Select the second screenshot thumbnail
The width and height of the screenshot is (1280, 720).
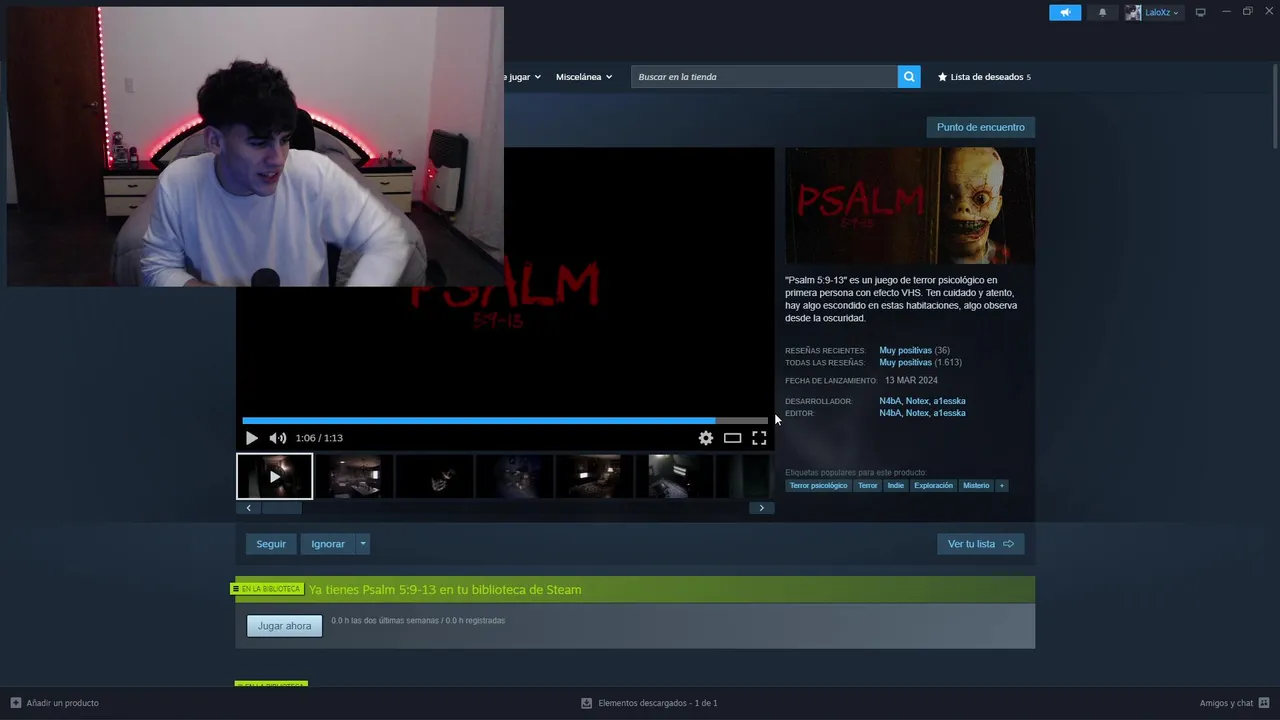point(354,476)
